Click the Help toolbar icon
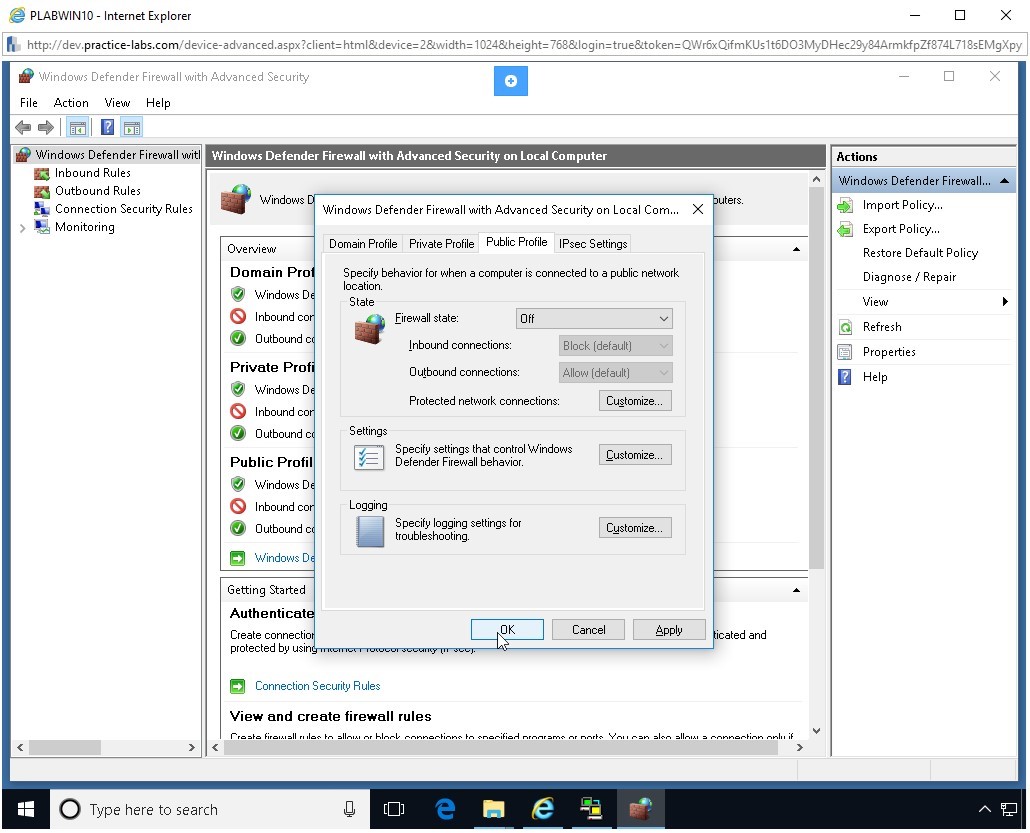This screenshot has width=1030, height=833. point(107,127)
